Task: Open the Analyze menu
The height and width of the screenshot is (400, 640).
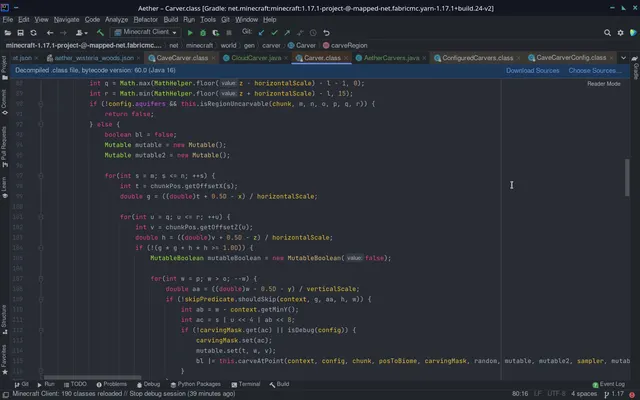Action: [x=116, y=20]
